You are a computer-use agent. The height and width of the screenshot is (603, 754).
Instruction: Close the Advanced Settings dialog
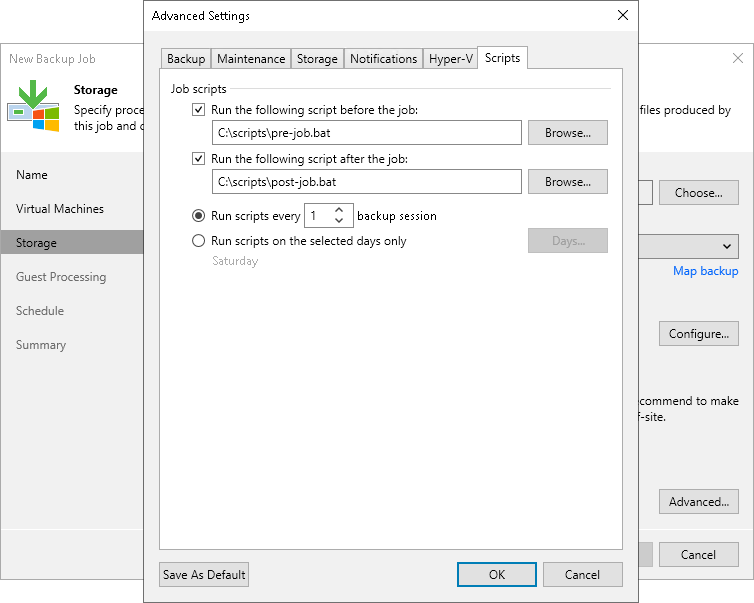tap(623, 15)
